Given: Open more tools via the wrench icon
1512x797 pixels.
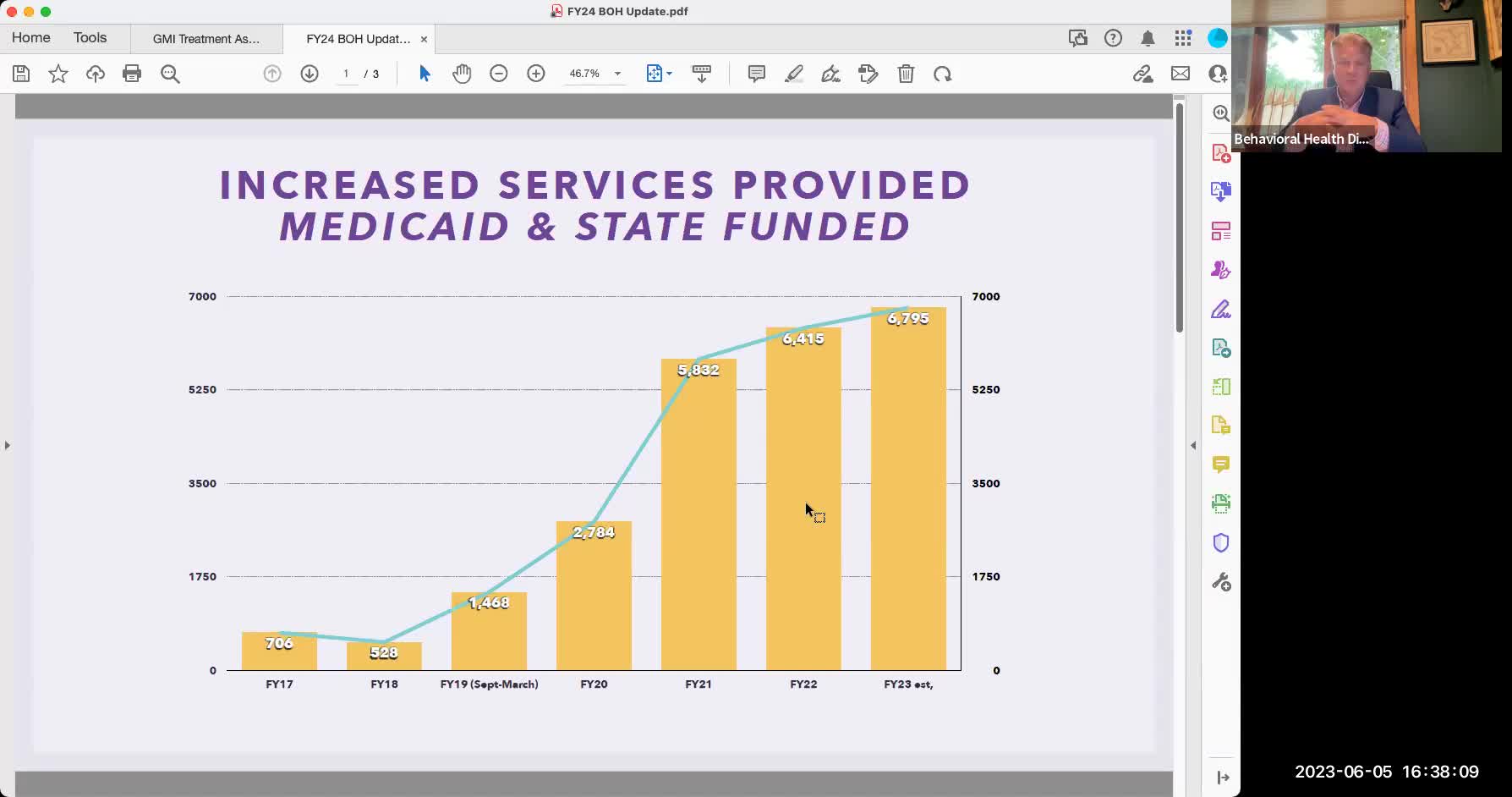Looking at the screenshot, I should click(1221, 583).
